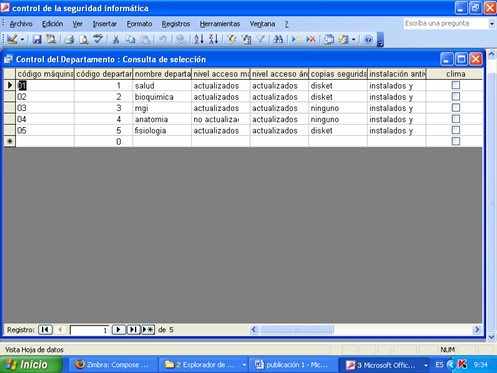
Task: Sort ascending with the A-Z icon
Action: pyautogui.click(x=199, y=39)
